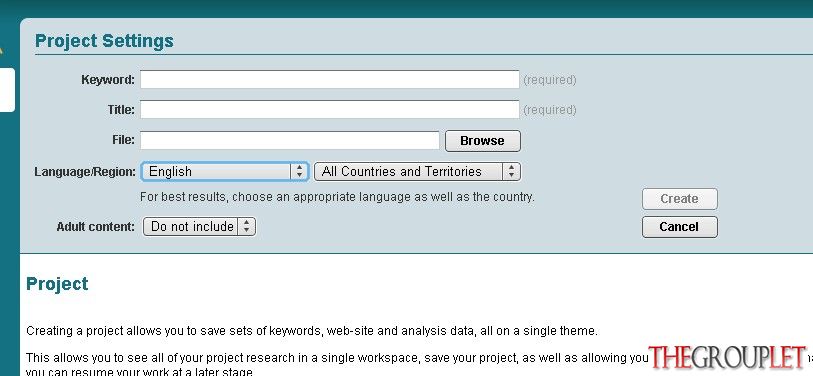Click the language dropdown arrow stepper
This screenshot has width=813, height=376.
pyautogui.click(x=299, y=172)
